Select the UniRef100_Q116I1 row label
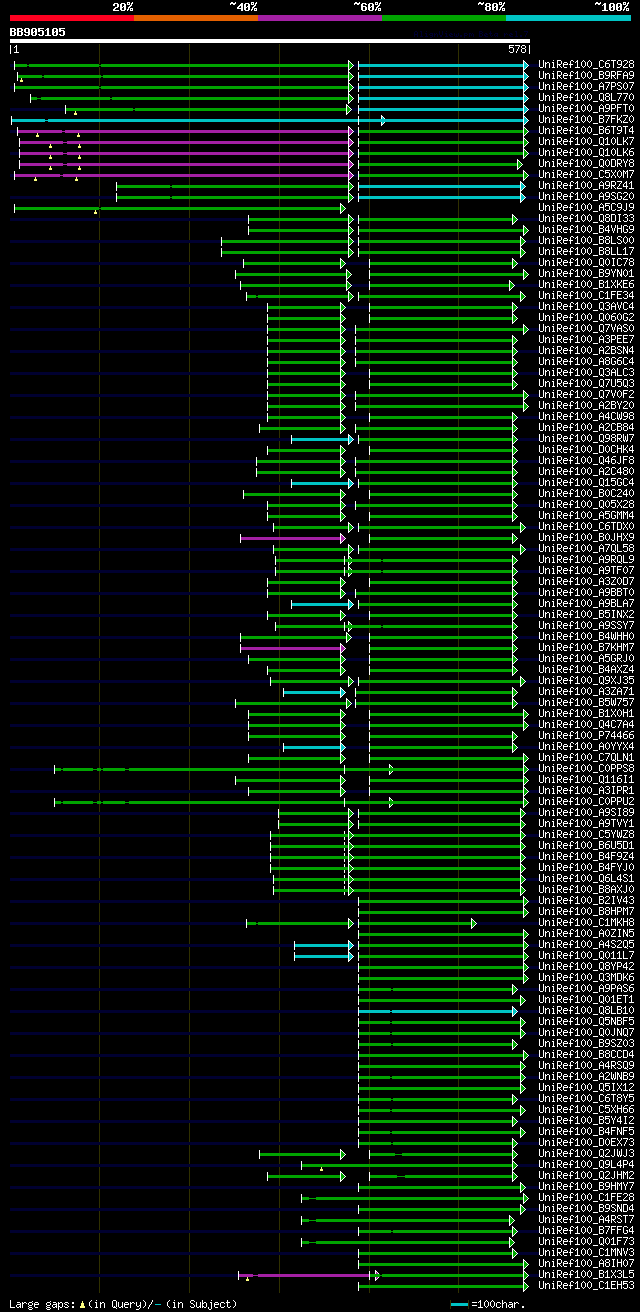This screenshot has height=1312, width=640. [586, 779]
